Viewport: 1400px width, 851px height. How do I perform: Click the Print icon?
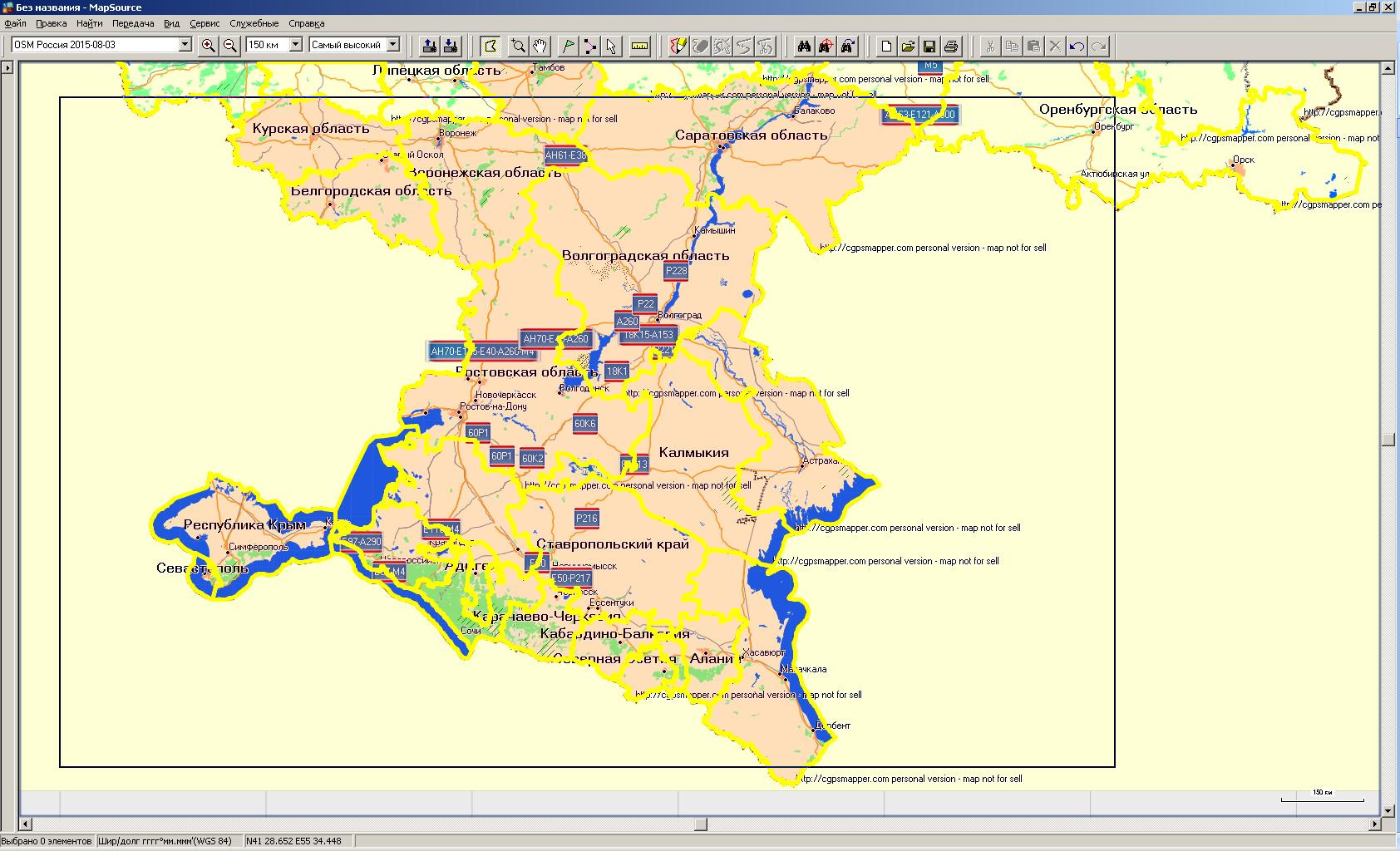pos(951,46)
